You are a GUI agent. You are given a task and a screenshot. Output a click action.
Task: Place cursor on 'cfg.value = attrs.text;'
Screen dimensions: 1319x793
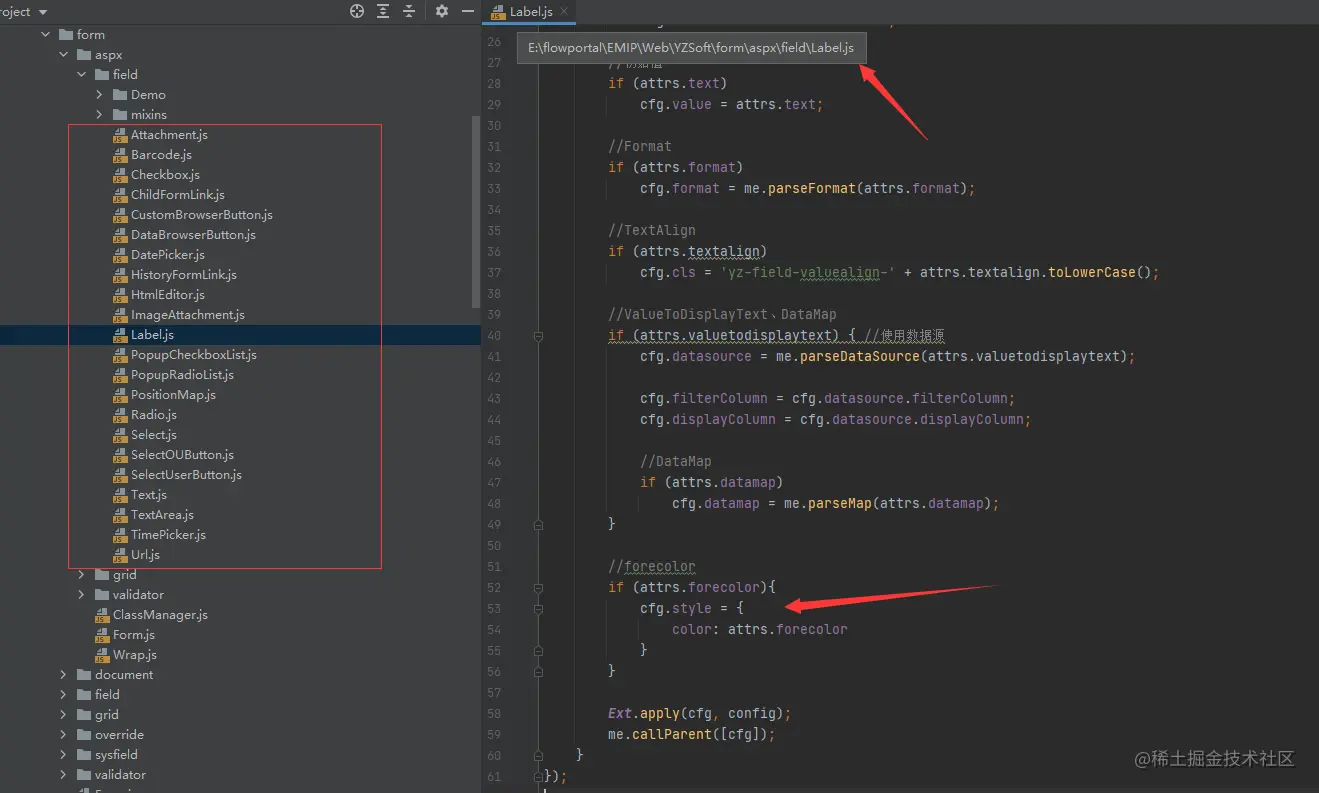pos(732,104)
